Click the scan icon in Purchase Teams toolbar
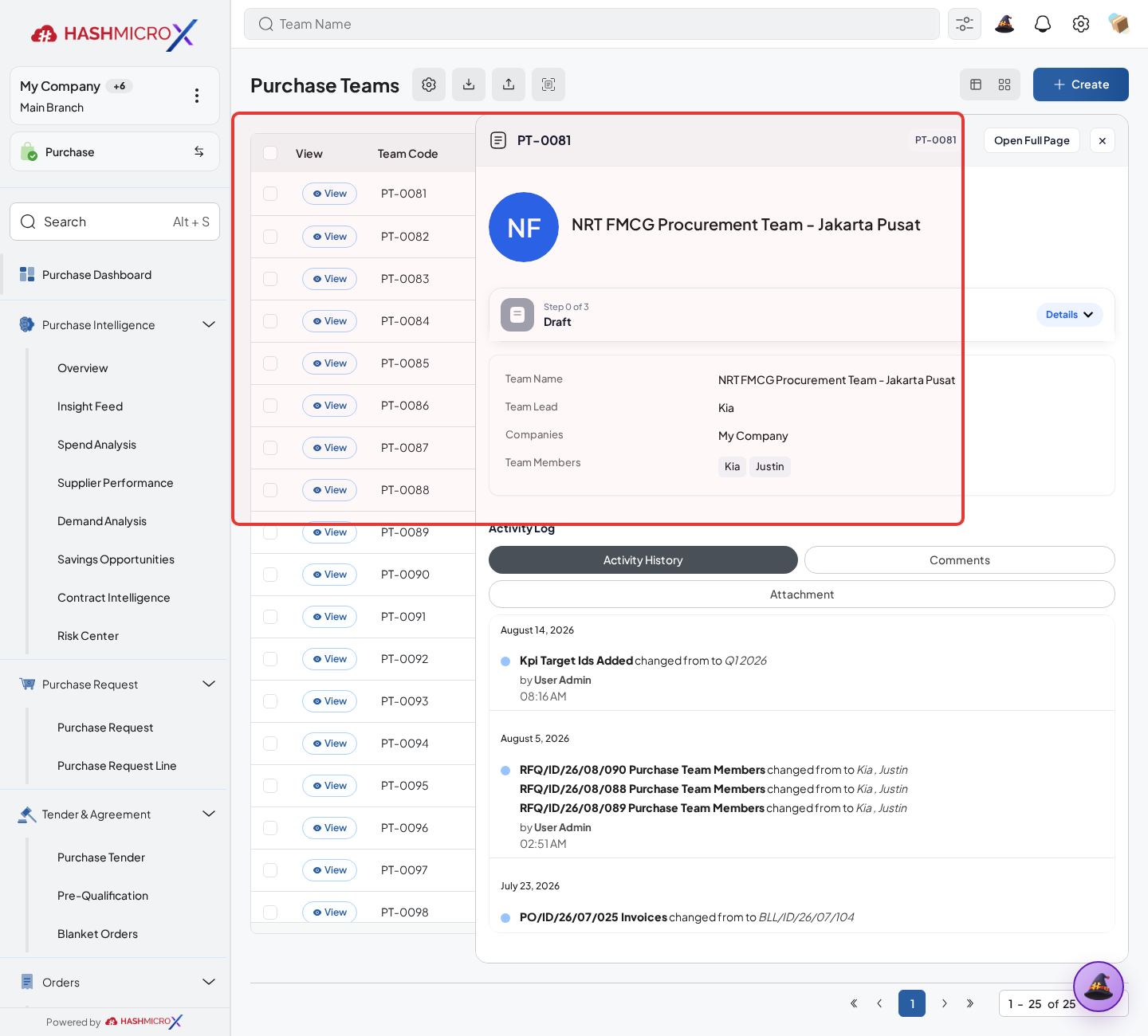 (x=548, y=84)
